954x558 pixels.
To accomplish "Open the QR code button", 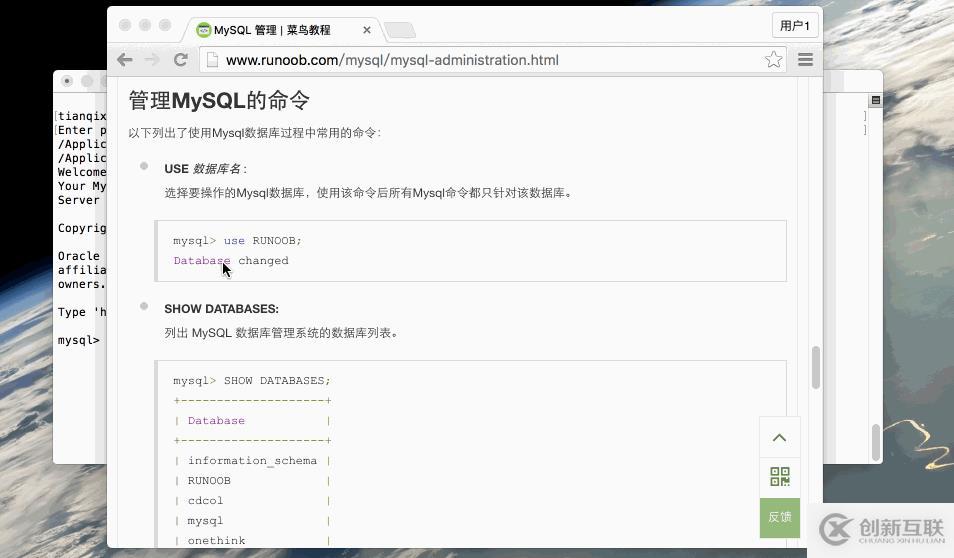I will pyautogui.click(x=779, y=476).
